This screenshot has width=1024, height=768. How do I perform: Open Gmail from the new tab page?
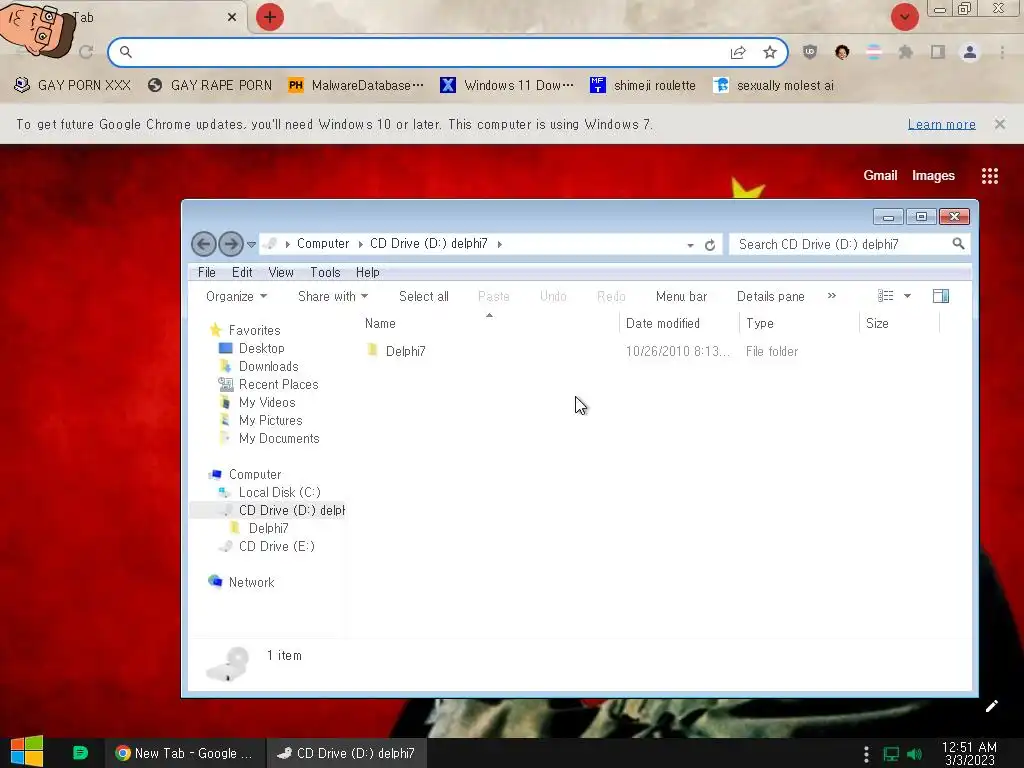pos(880,175)
